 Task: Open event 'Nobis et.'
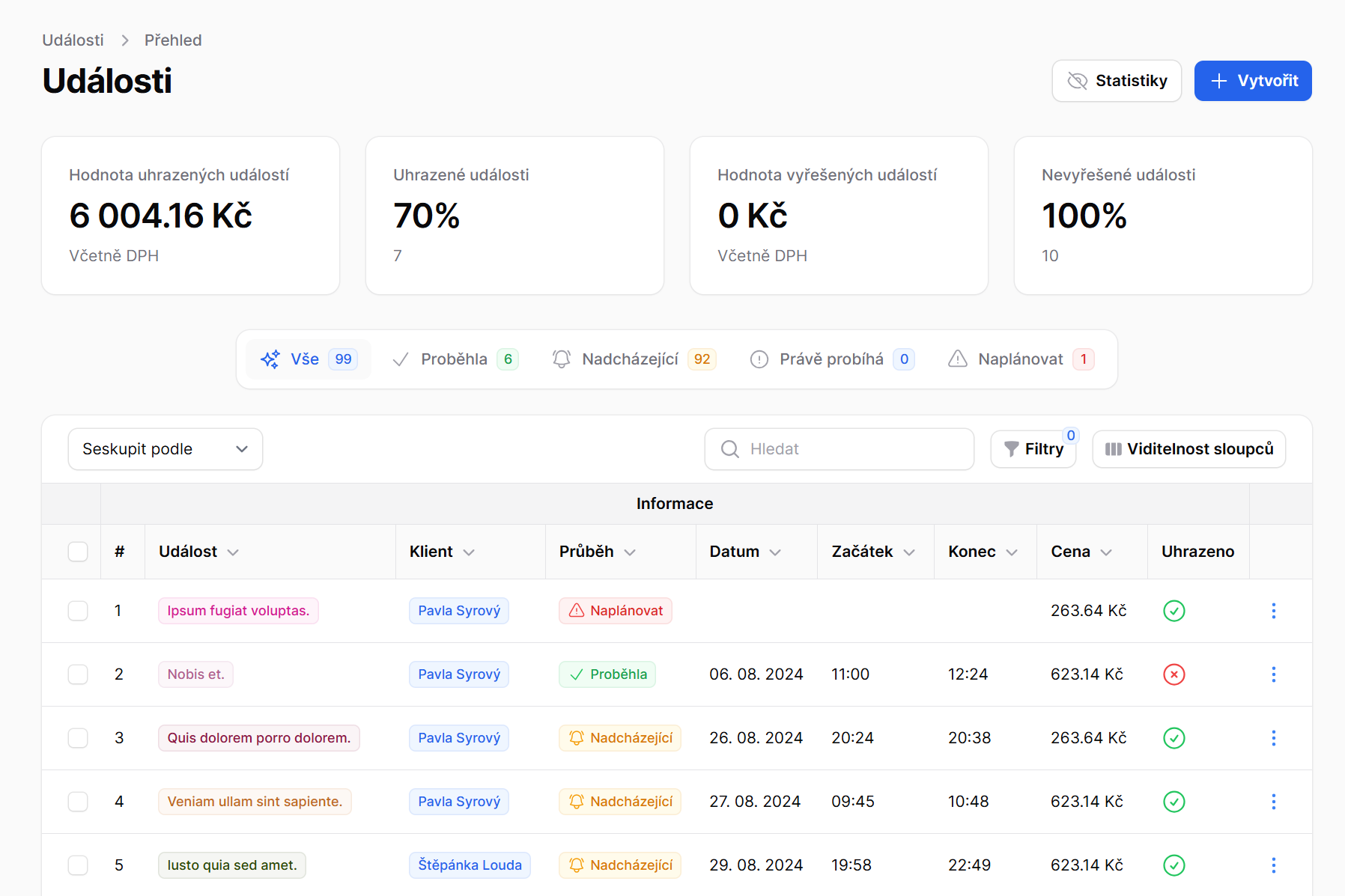pyautogui.click(x=195, y=674)
